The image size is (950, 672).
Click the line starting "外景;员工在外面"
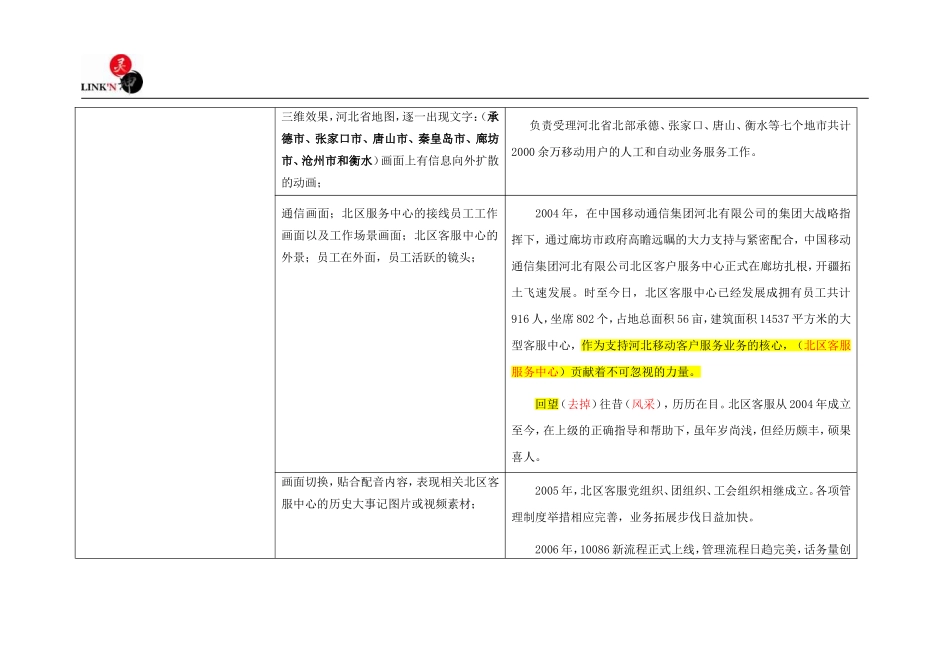click(379, 258)
